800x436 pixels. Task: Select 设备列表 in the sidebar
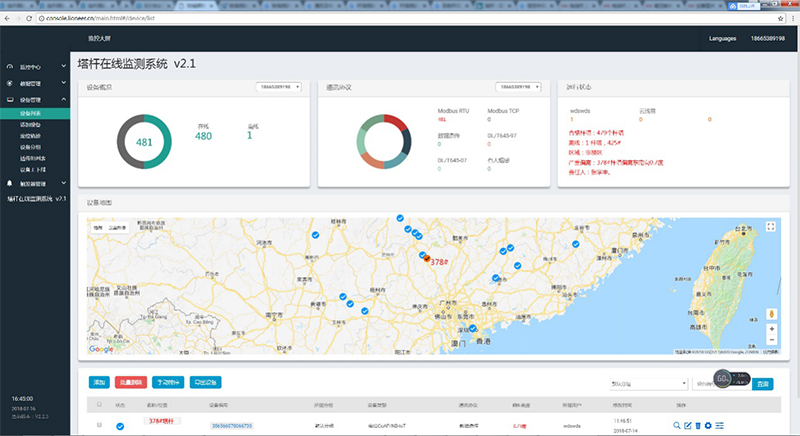coord(31,114)
